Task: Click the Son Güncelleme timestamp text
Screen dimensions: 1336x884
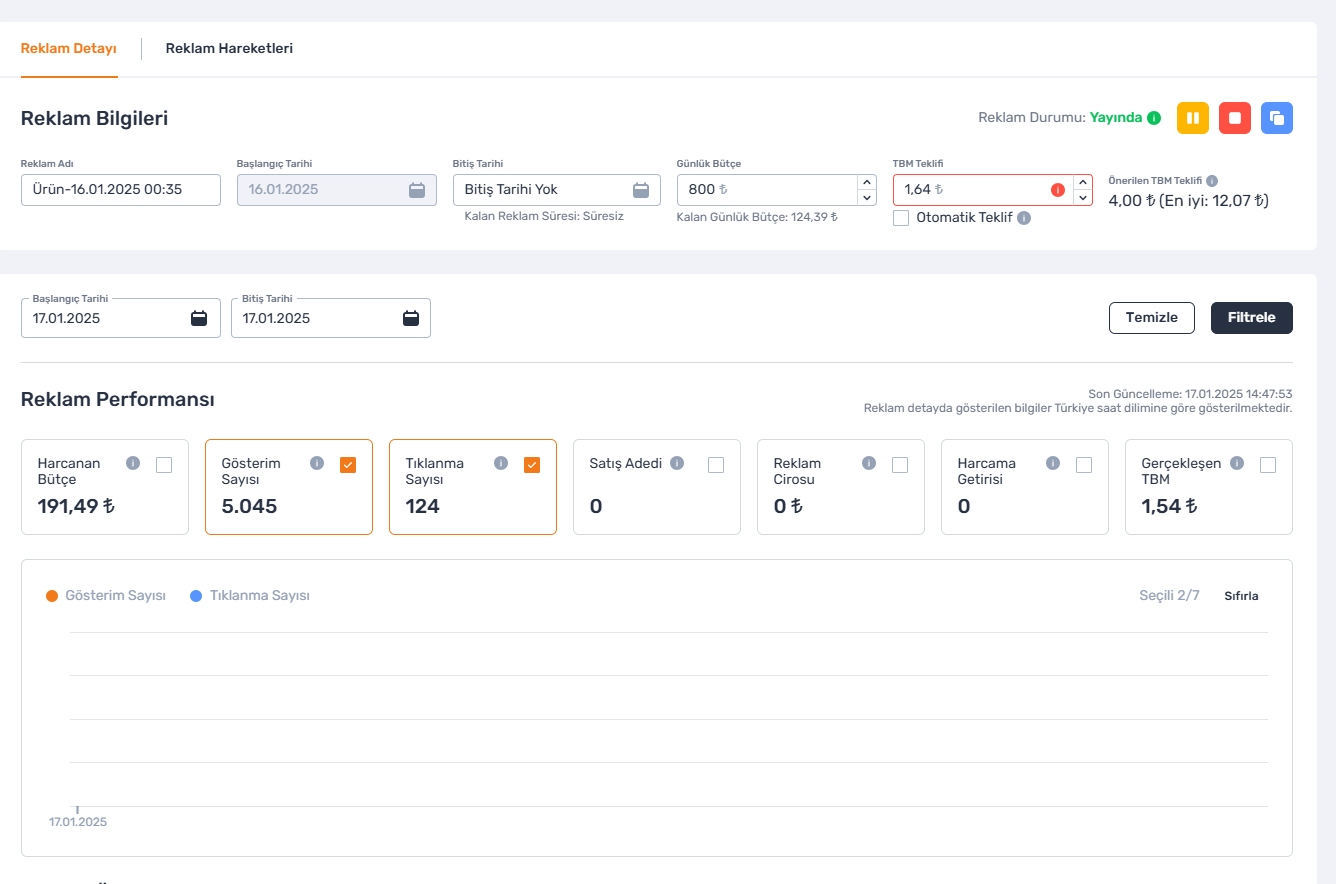Action: 1190,394
